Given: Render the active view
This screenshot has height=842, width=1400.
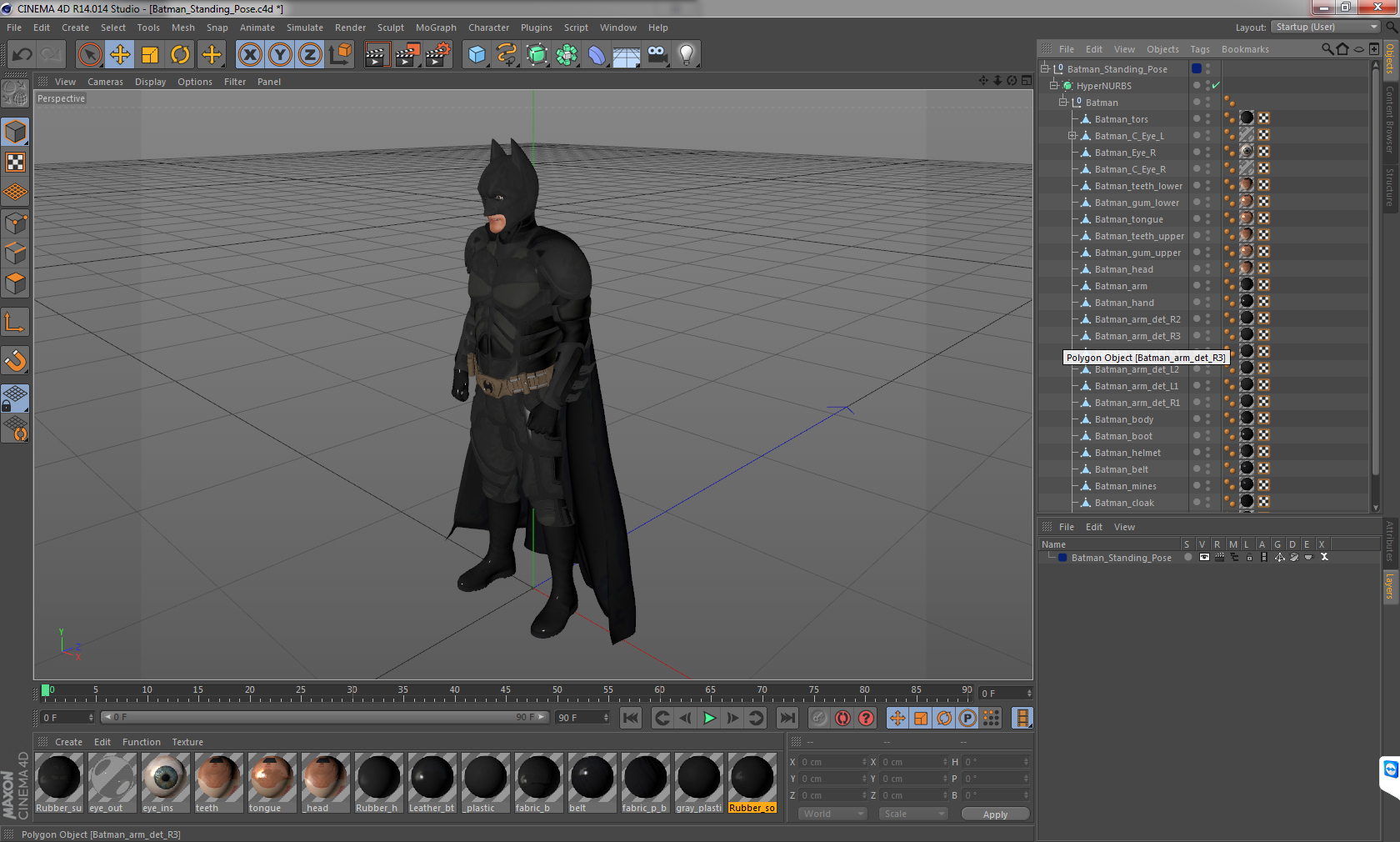Looking at the screenshot, I should coord(377,55).
